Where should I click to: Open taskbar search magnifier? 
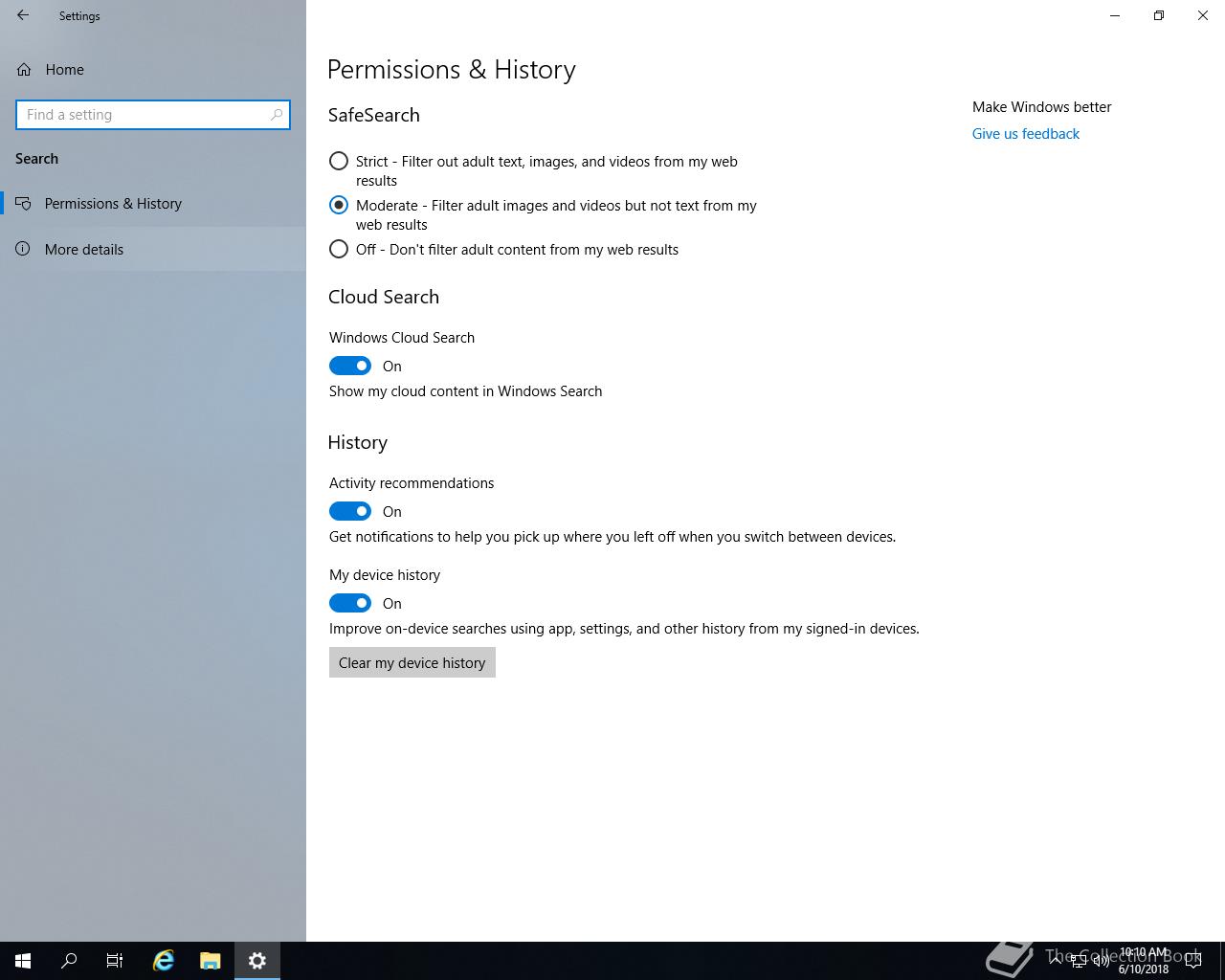69,961
